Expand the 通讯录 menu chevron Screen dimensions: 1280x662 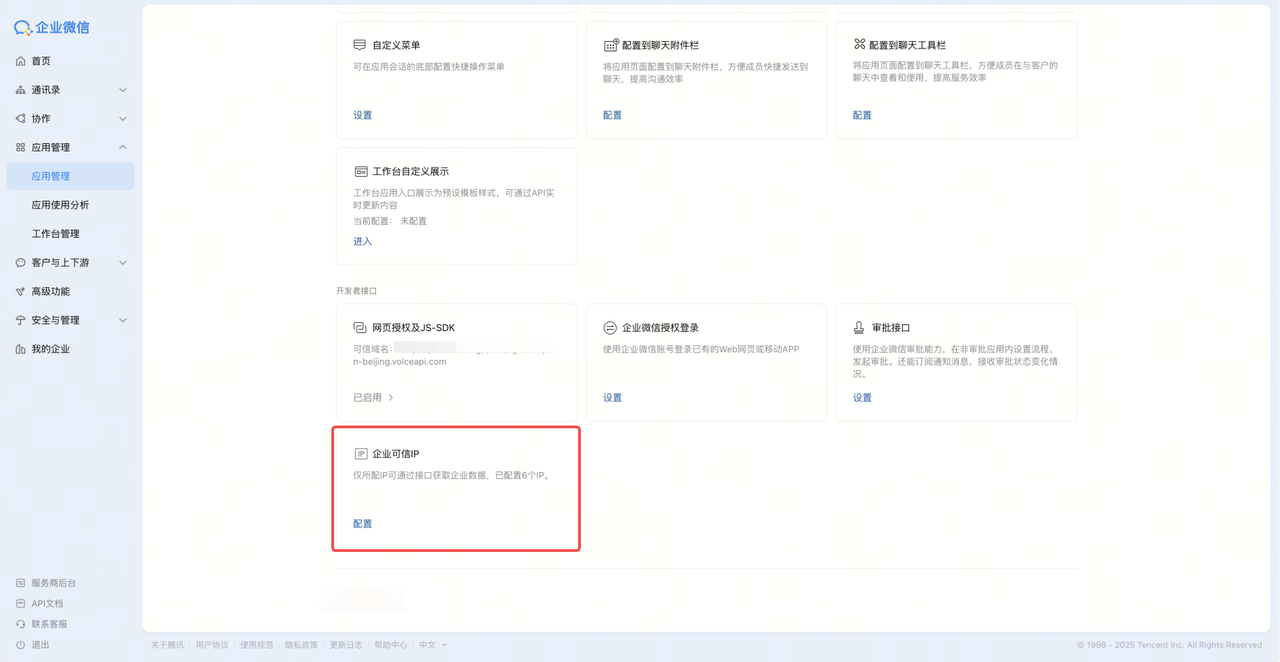coord(123,90)
